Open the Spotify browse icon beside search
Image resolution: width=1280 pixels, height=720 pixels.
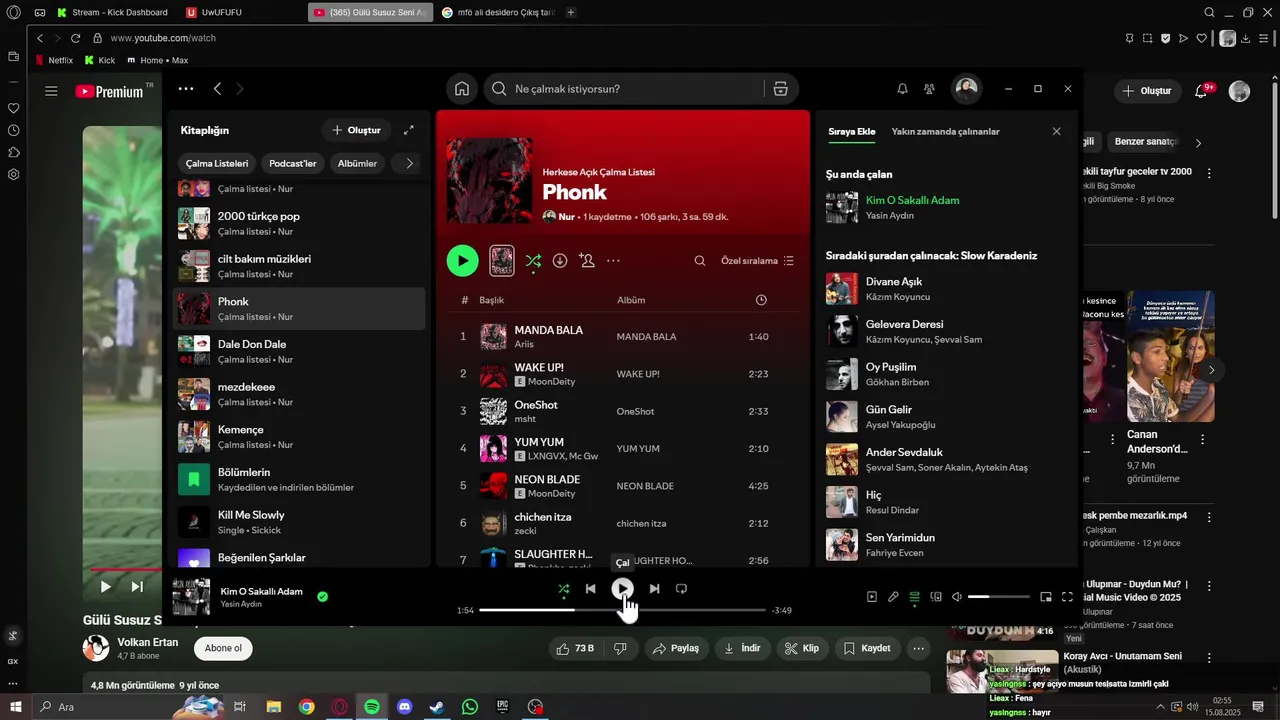(x=781, y=89)
